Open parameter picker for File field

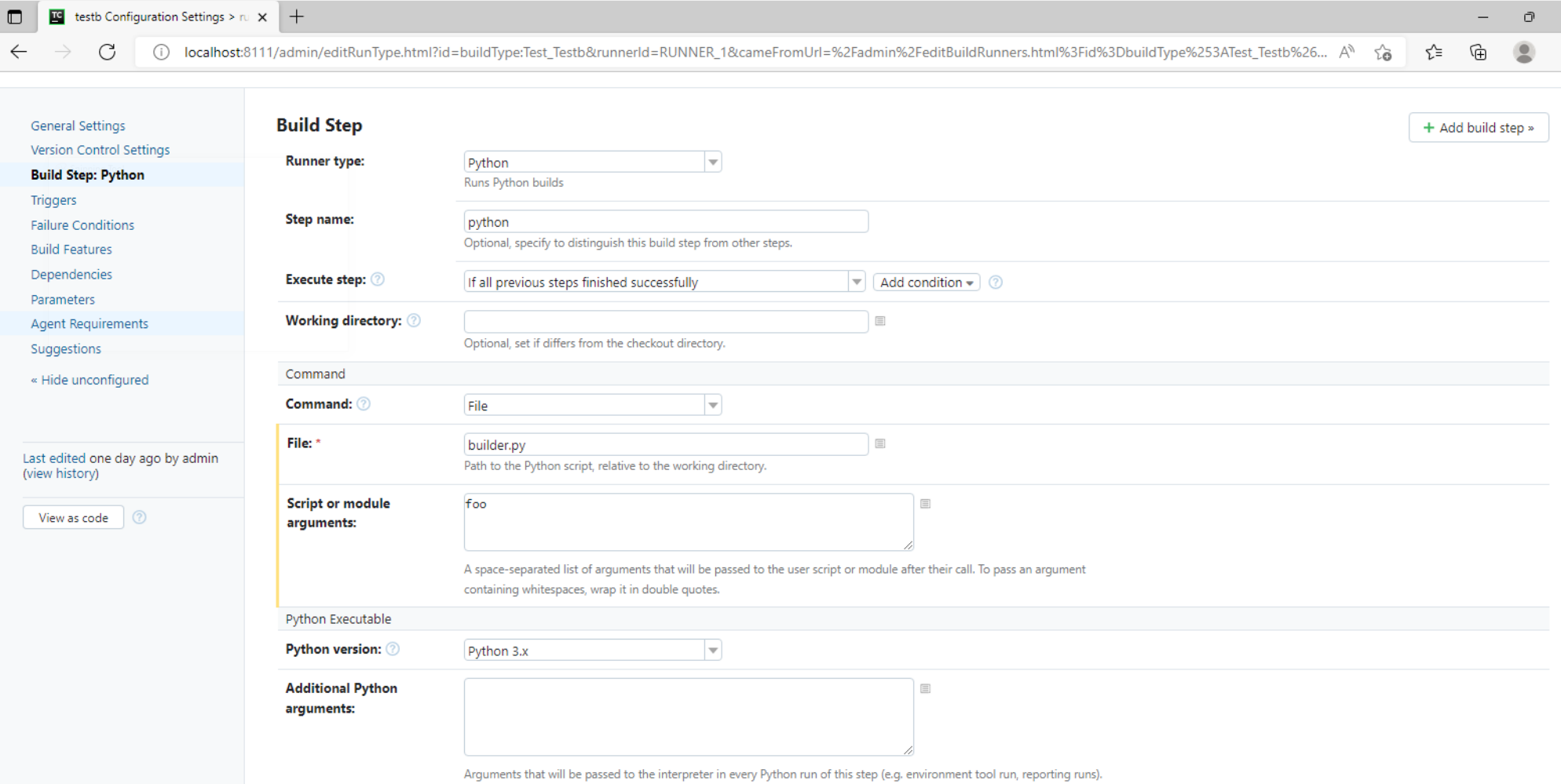click(x=880, y=443)
